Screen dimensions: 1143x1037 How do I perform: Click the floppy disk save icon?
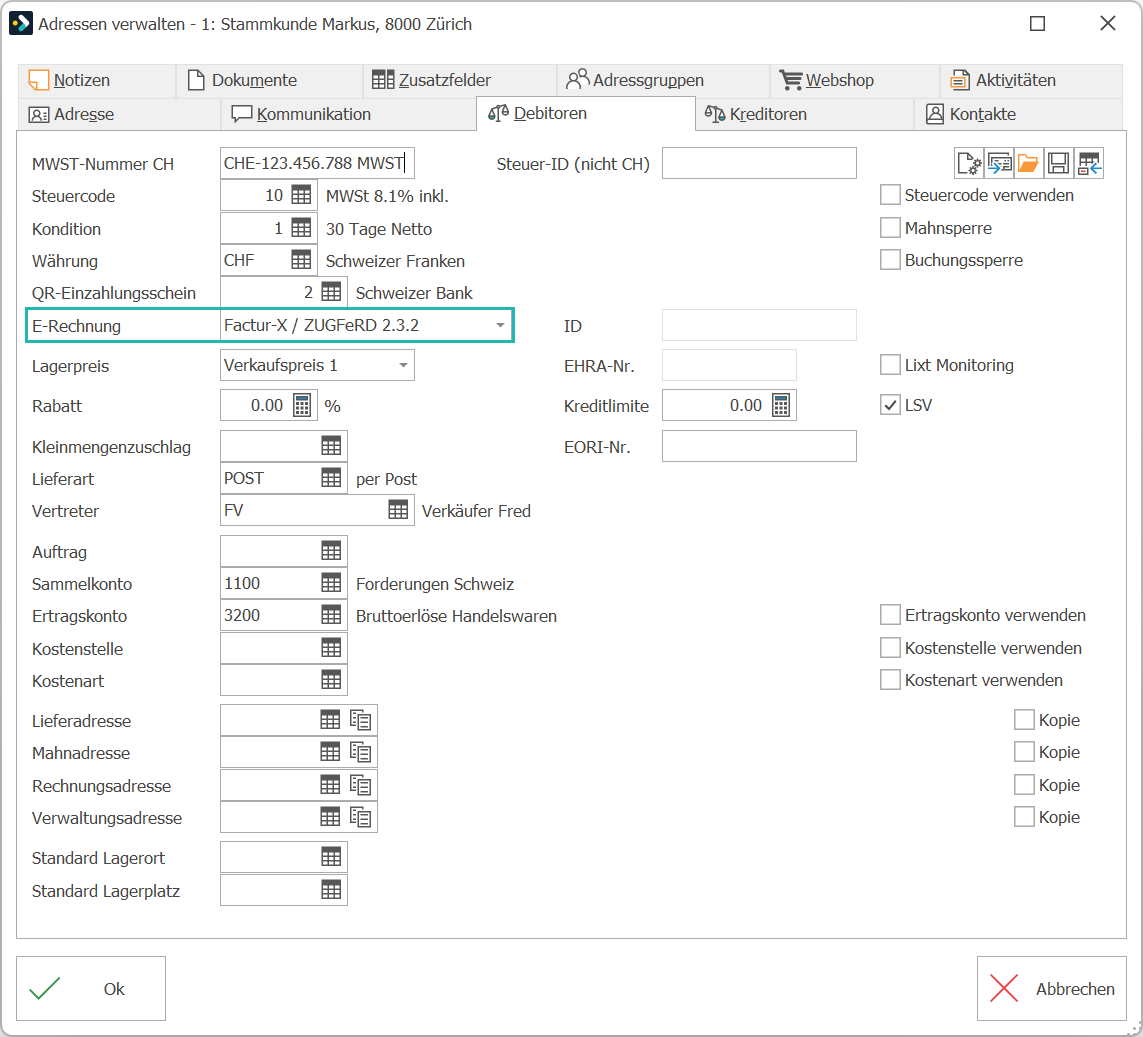[1058, 163]
